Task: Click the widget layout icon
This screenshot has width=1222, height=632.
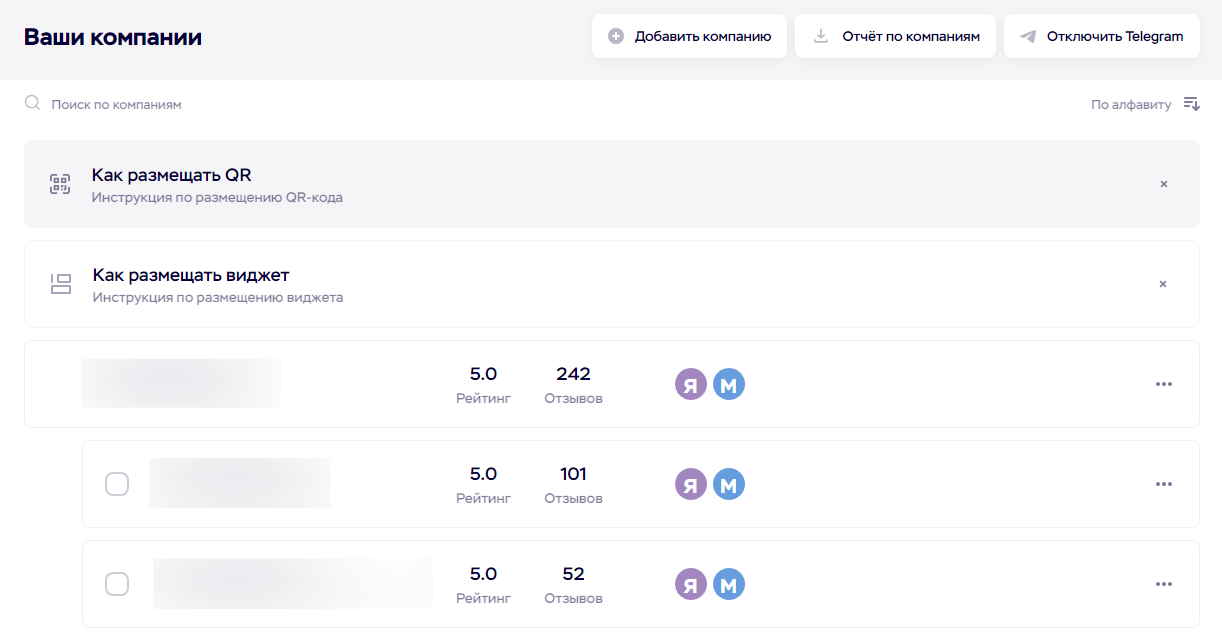Action: [61, 284]
